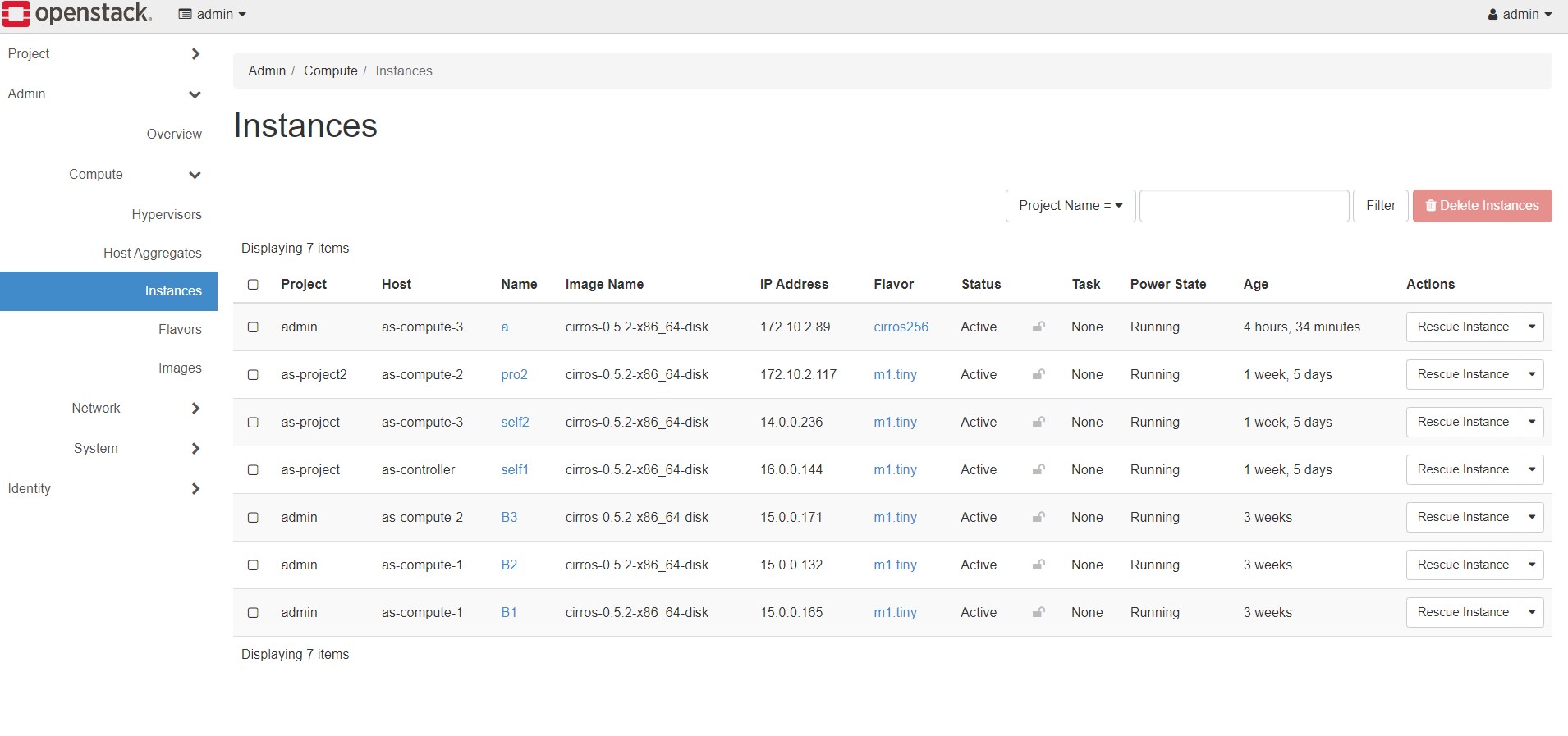
Task: Go to Hypervisors in the sidebar
Action: [x=166, y=215]
